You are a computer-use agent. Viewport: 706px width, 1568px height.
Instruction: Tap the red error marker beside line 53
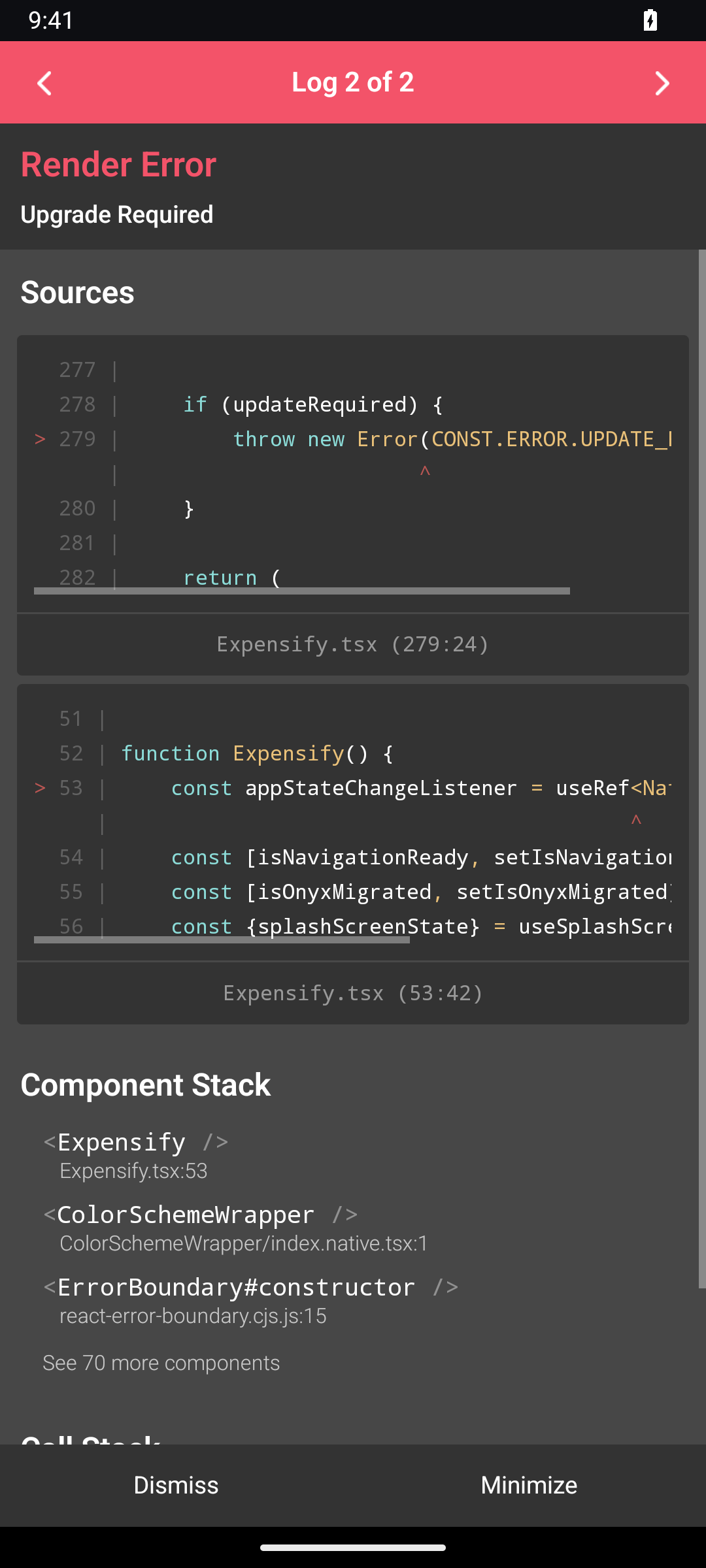pyautogui.click(x=40, y=788)
